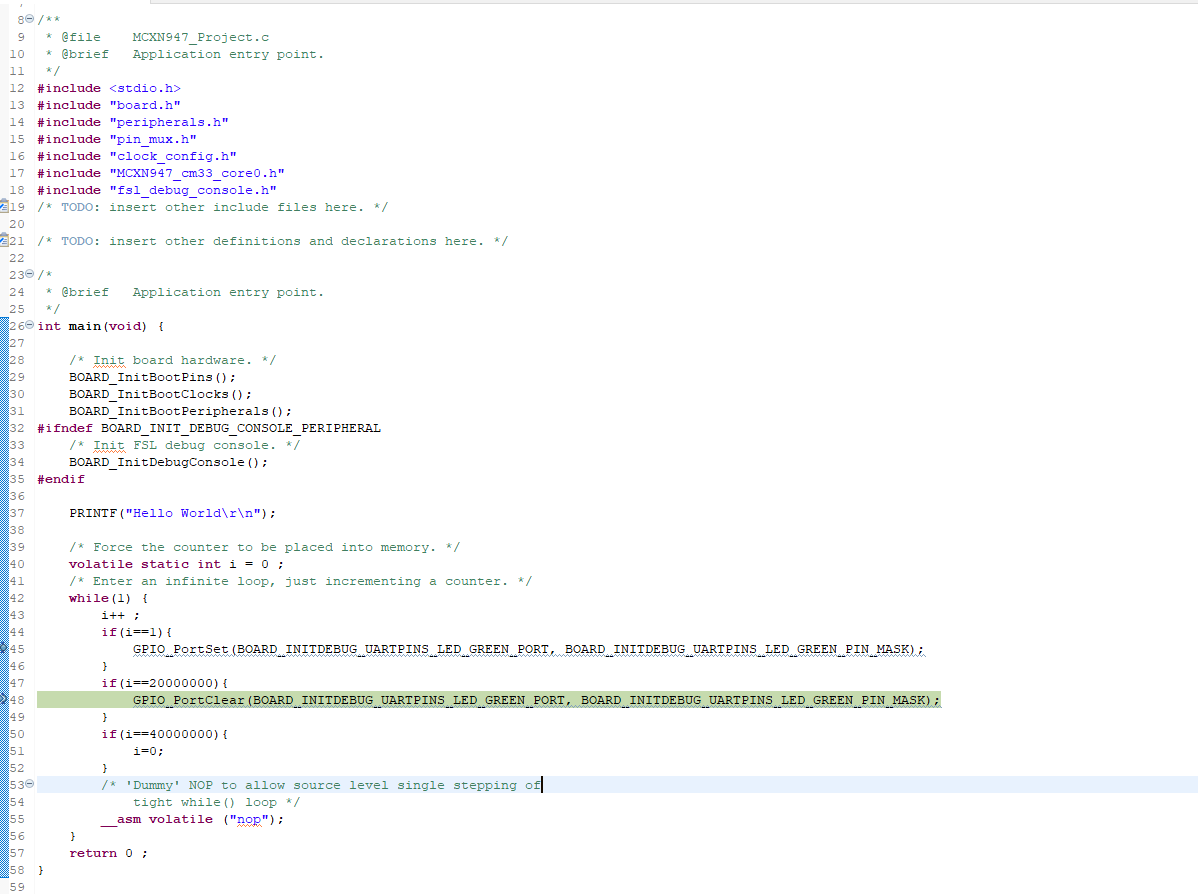Screen dimensions: 1198x894
Task: Click the __asm volatile nop instruction
Action: (190, 818)
